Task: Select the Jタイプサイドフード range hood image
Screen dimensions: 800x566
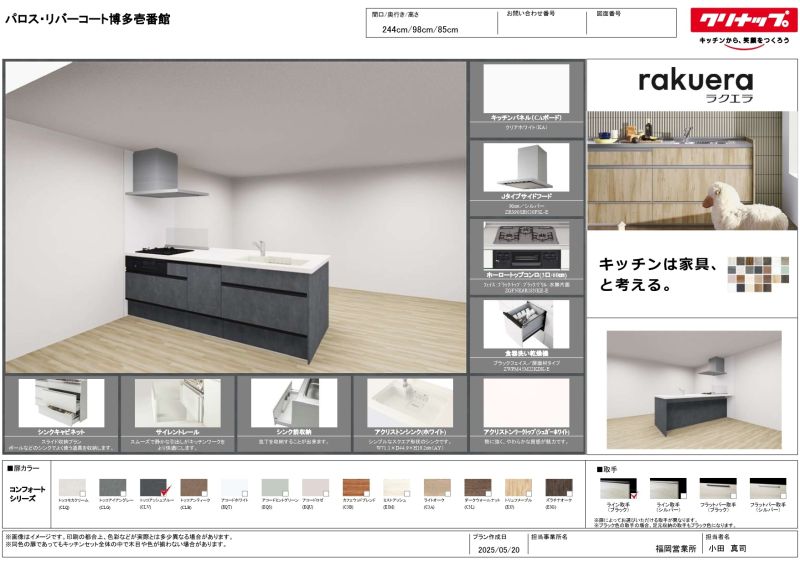Action: click(x=526, y=167)
